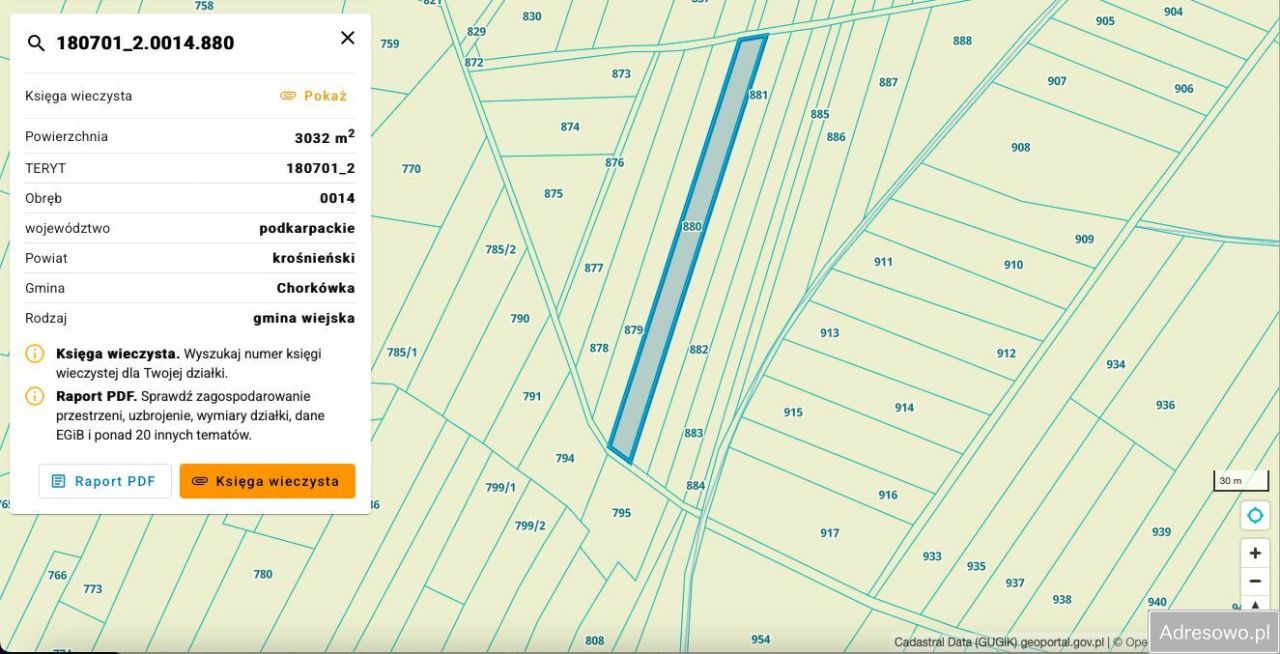Select parcel 882 label
The height and width of the screenshot is (654, 1280).
click(x=699, y=349)
